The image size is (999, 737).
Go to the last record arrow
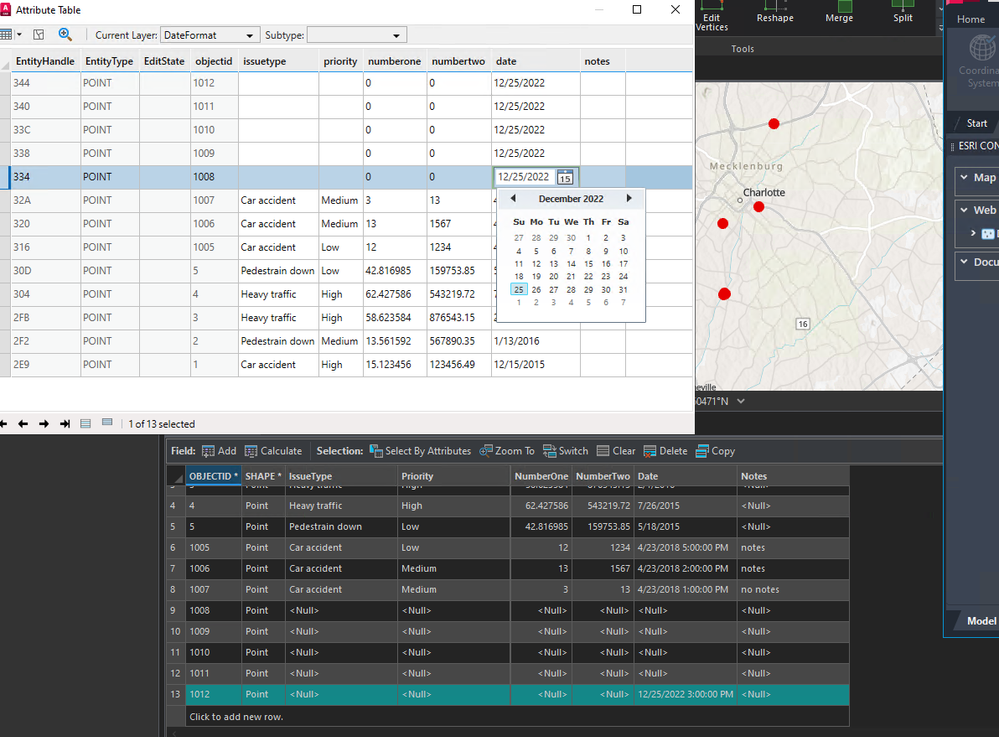65,424
